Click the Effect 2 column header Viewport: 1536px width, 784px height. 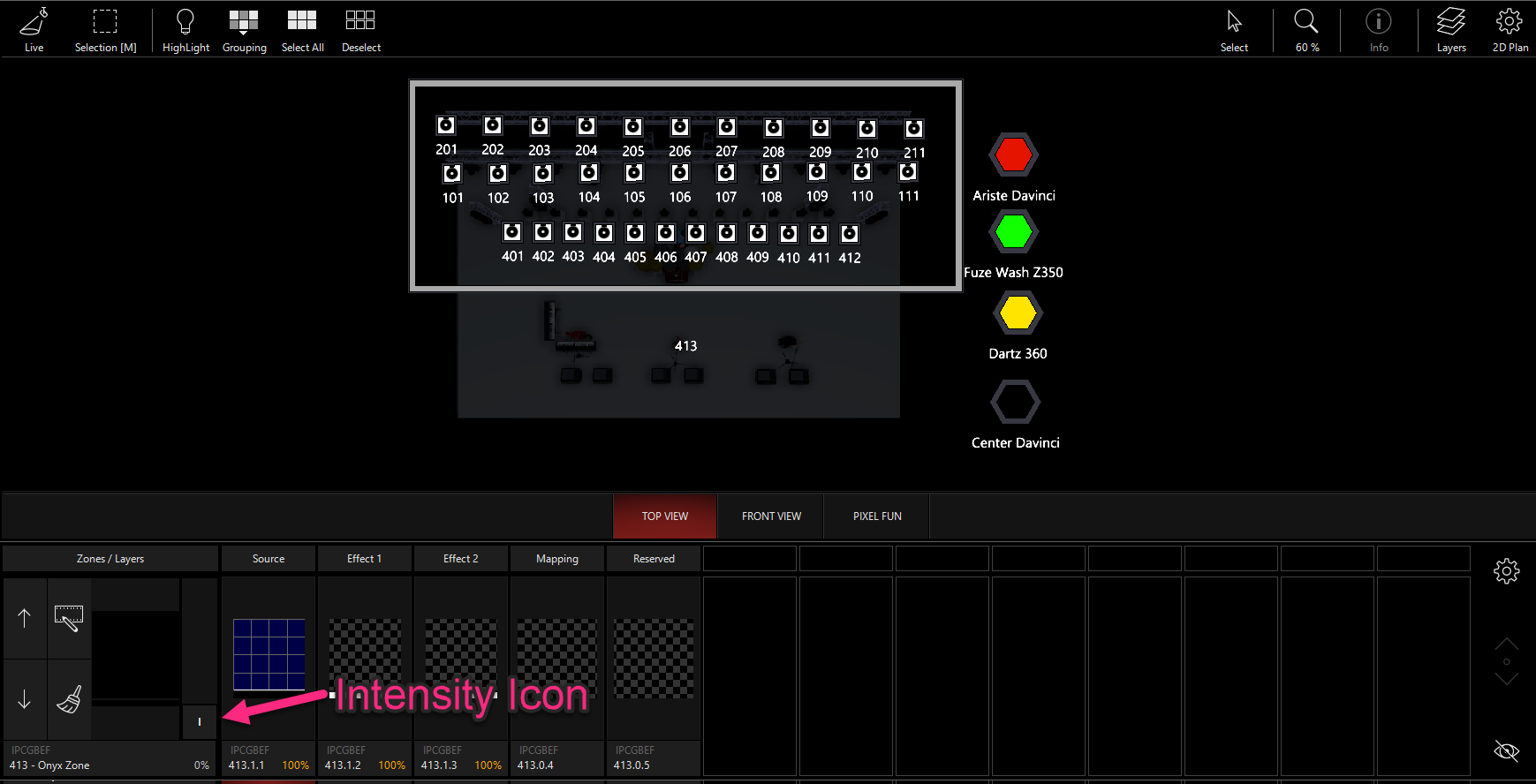pos(460,559)
